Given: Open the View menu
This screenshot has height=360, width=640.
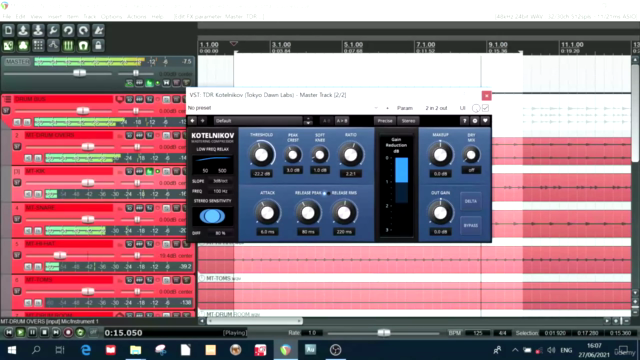Looking at the screenshot, I should [36, 17].
